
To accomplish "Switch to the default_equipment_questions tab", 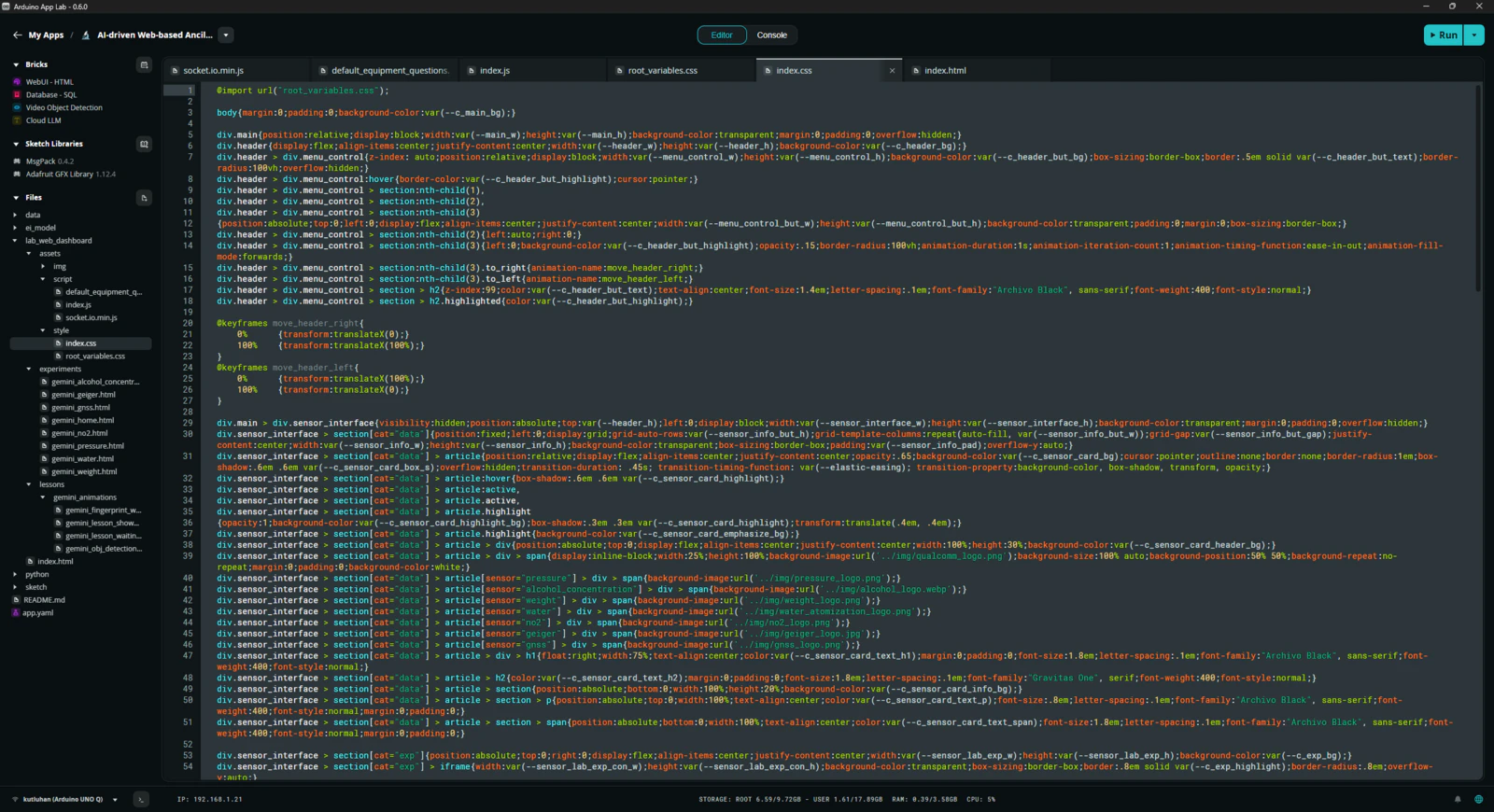I will click(x=385, y=71).
